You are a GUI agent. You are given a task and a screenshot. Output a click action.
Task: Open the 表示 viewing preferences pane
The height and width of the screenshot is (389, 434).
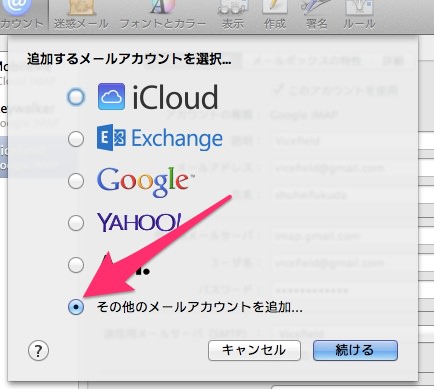point(233,15)
